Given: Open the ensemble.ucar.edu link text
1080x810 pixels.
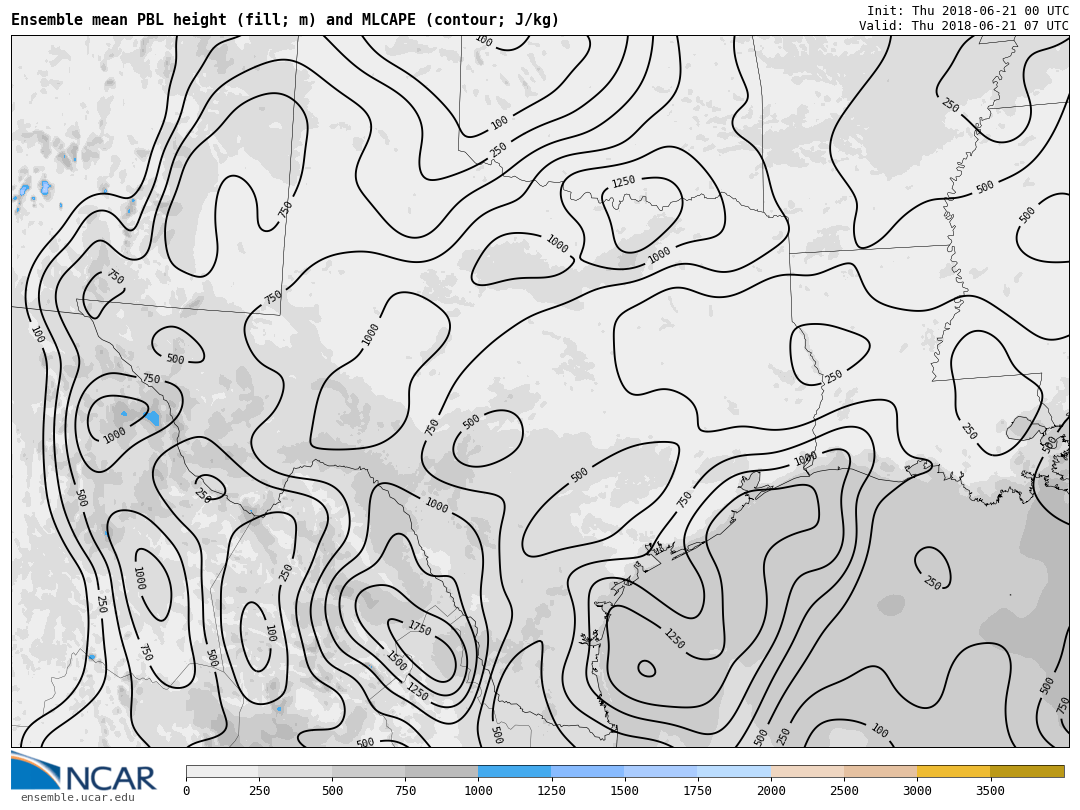Looking at the screenshot, I should (x=78, y=798).
